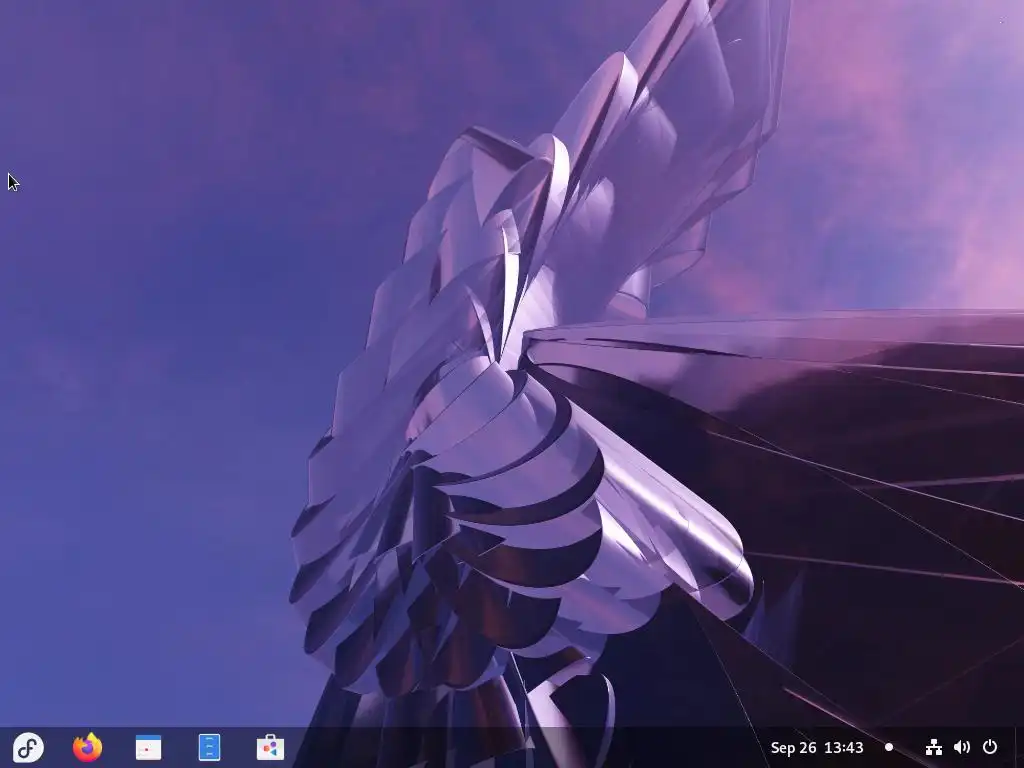The width and height of the screenshot is (1024, 768).
Task: Open the power menu icon
Action: [x=990, y=746]
